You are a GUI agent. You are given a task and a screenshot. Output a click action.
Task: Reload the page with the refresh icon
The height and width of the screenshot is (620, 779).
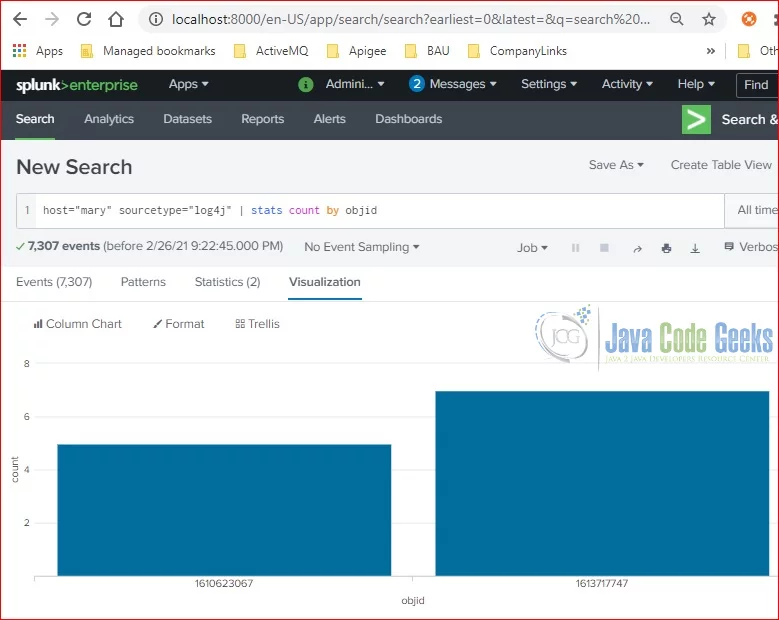pyautogui.click(x=84, y=19)
